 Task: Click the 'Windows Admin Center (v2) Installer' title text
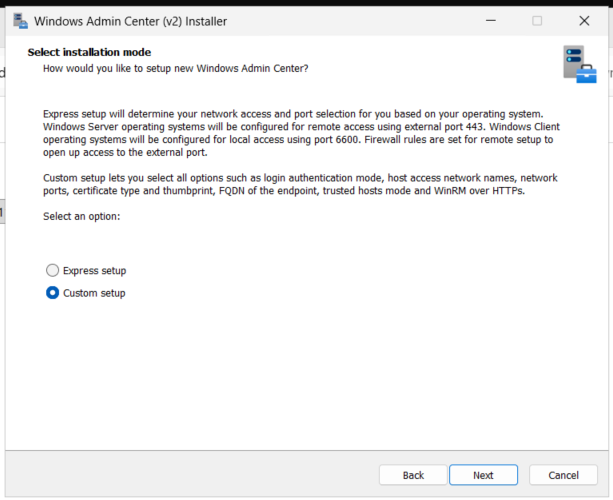pyautogui.click(x=130, y=21)
